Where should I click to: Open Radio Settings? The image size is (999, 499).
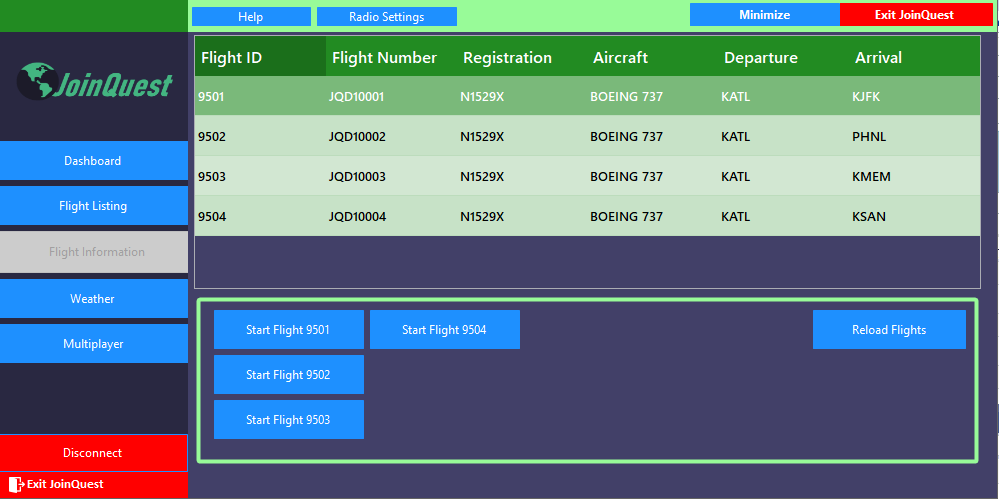click(x=387, y=17)
